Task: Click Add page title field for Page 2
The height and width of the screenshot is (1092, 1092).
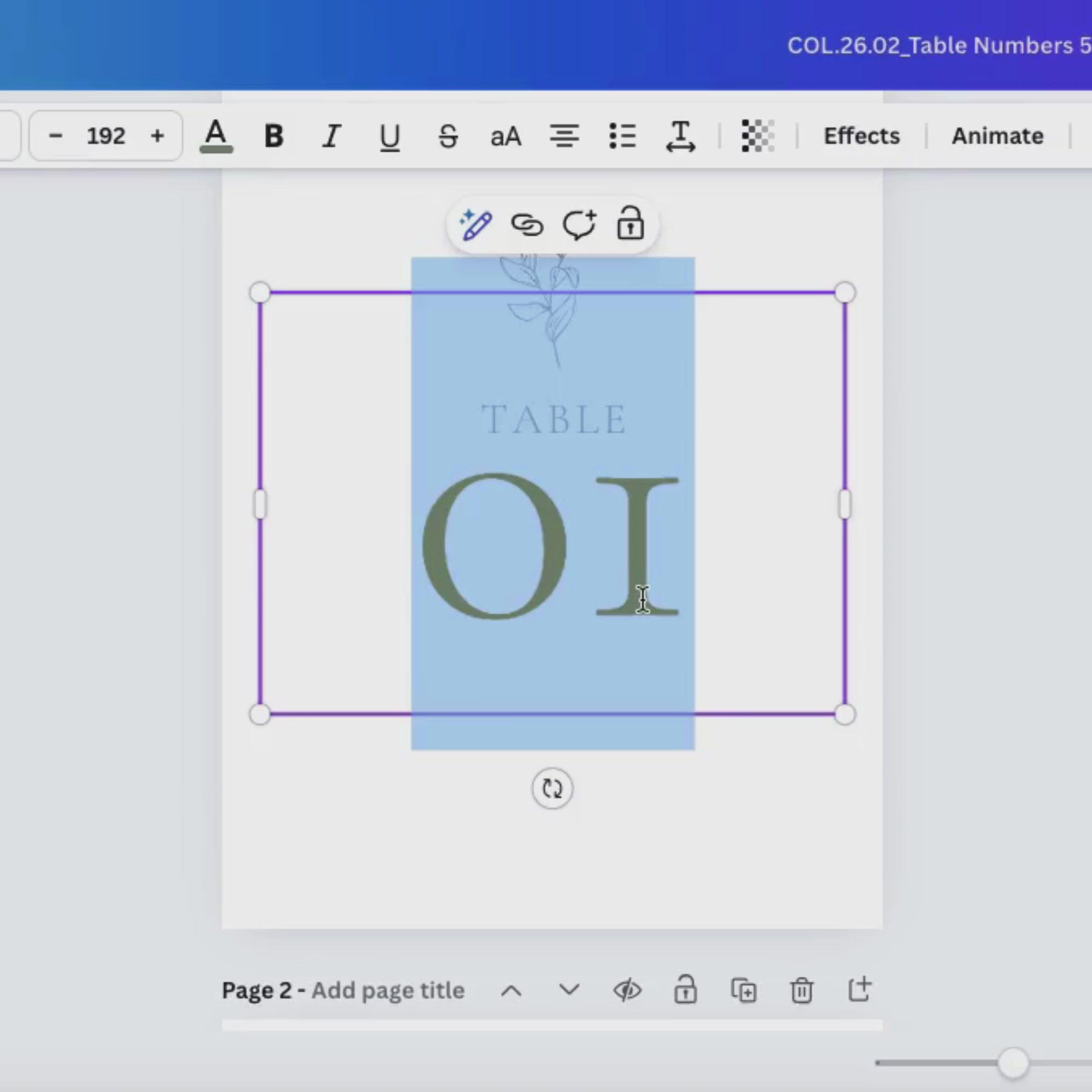Action: 388,990
